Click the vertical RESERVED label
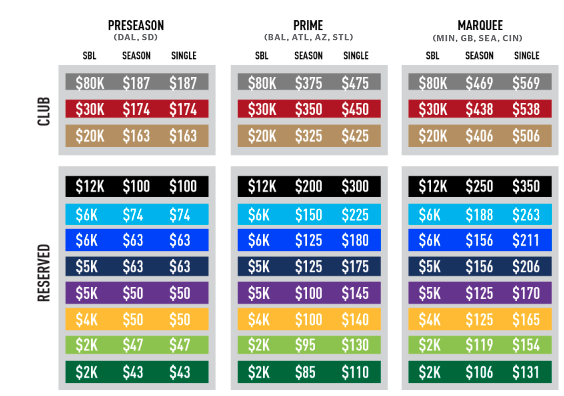The image size is (564, 396). point(44,273)
